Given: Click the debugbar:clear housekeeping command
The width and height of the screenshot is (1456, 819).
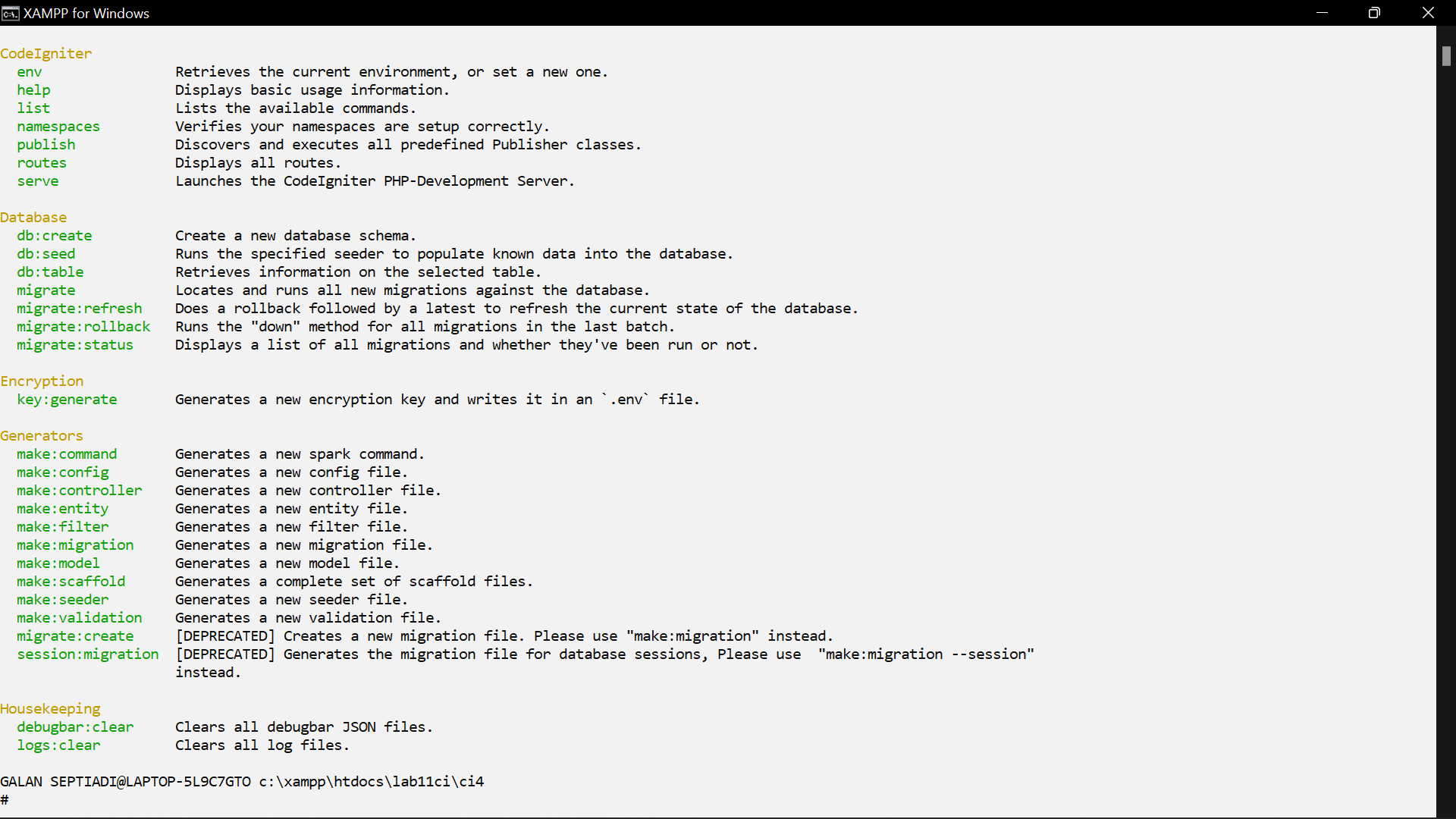Looking at the screenshot, I should (x=74, y=726).
